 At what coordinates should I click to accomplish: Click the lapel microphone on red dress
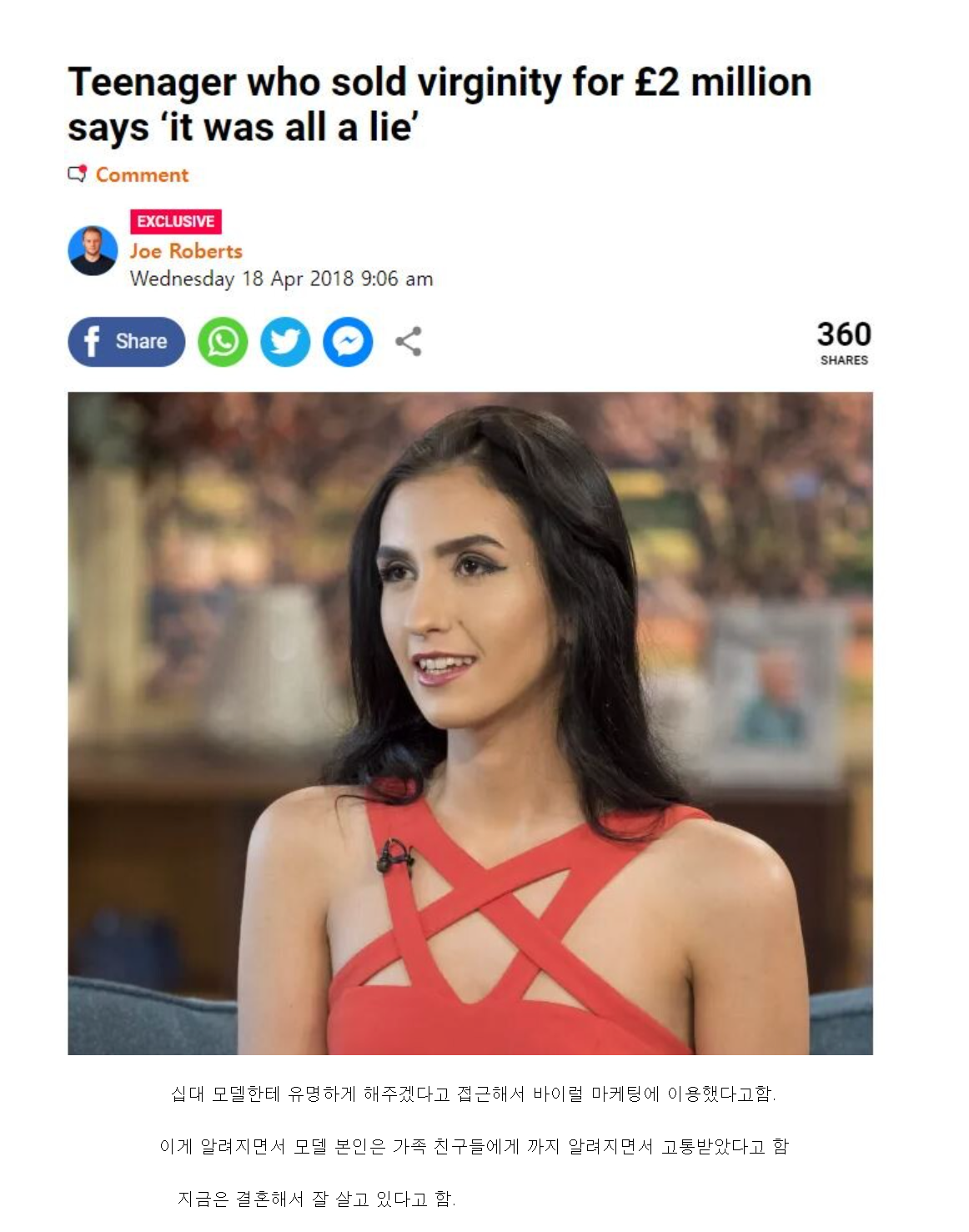pyautogui.click(x=396, y=858)
